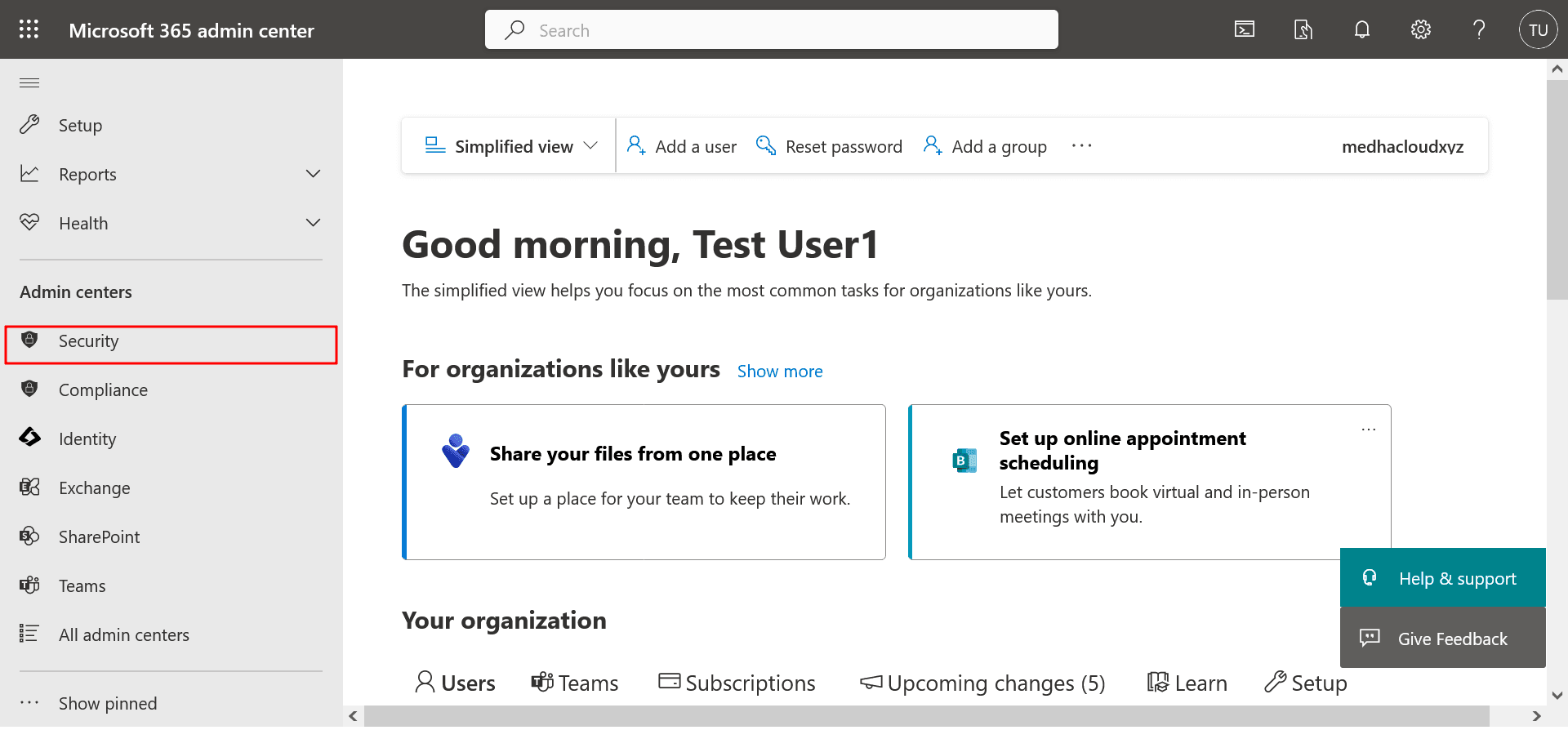Expand the Health menu chevron
The image size is (1568, 730).
313,223
